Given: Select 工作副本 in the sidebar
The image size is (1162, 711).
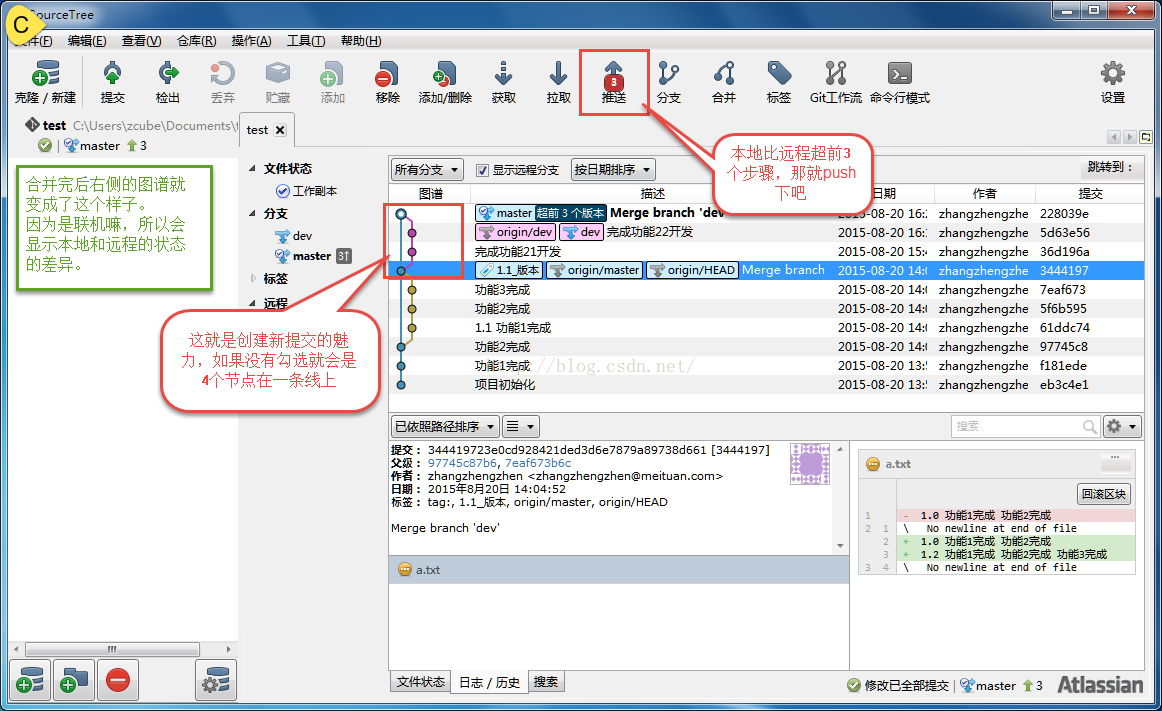Looking at the screenshot, I should pyautogui.click(x=307, y=191).
